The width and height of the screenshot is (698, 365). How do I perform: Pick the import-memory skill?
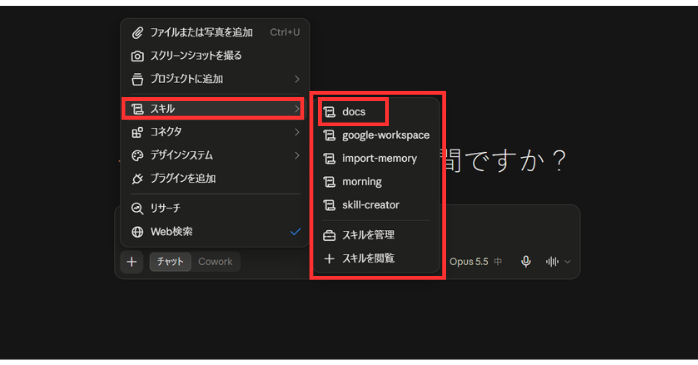click(377, 158)
